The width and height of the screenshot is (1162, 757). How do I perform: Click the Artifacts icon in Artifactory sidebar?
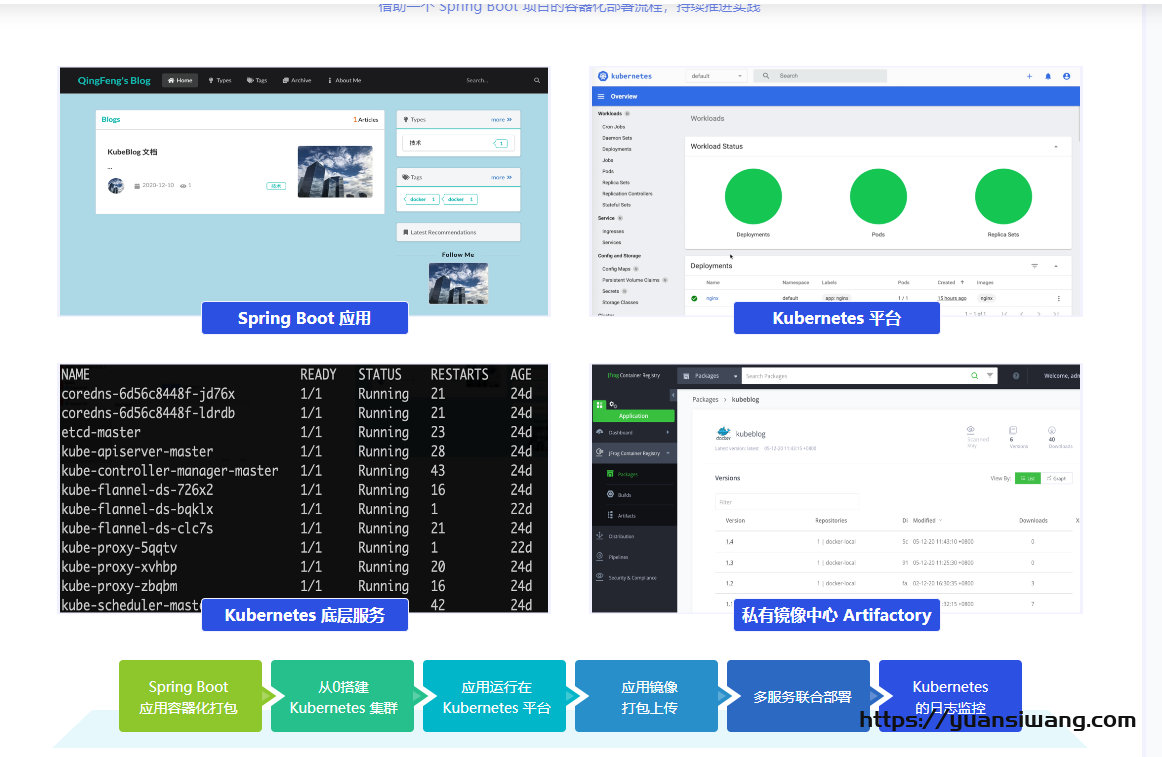pyautogui.click(x=610, y=515)
